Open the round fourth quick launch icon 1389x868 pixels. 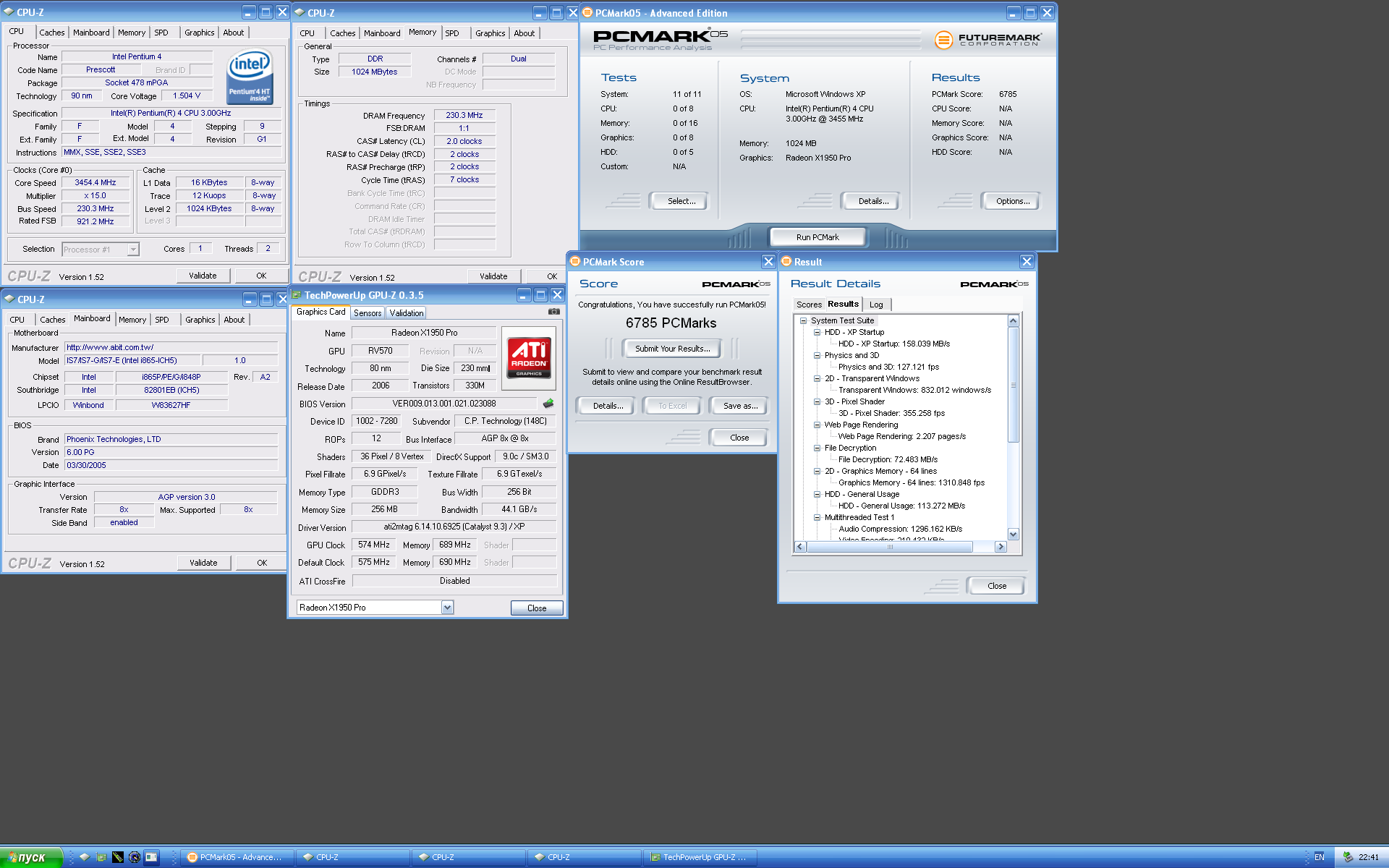click(x=135, y=857)
